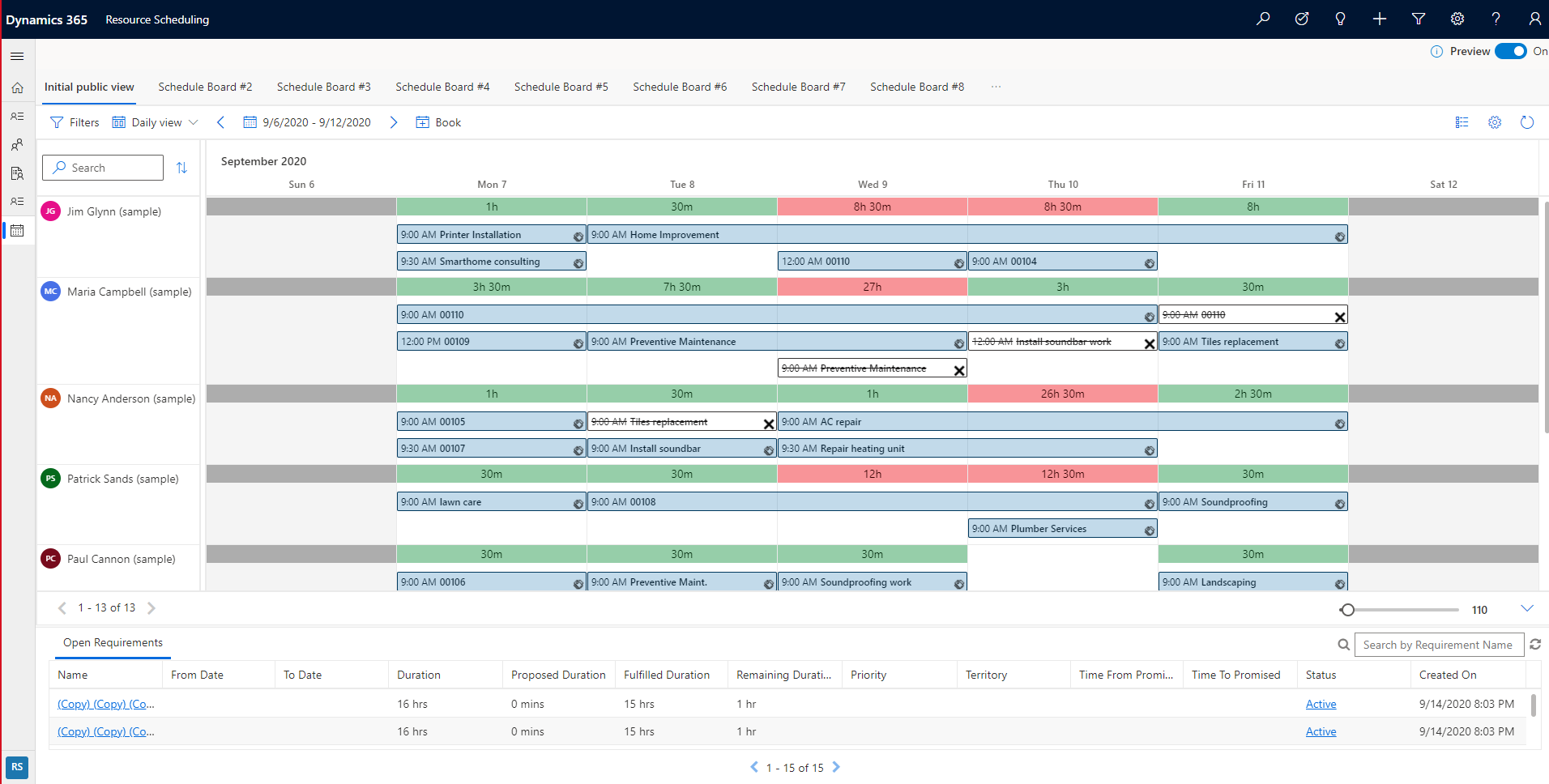Open the Home icon in sidebar
1549x784 pixels.
(x=17, y=87)
